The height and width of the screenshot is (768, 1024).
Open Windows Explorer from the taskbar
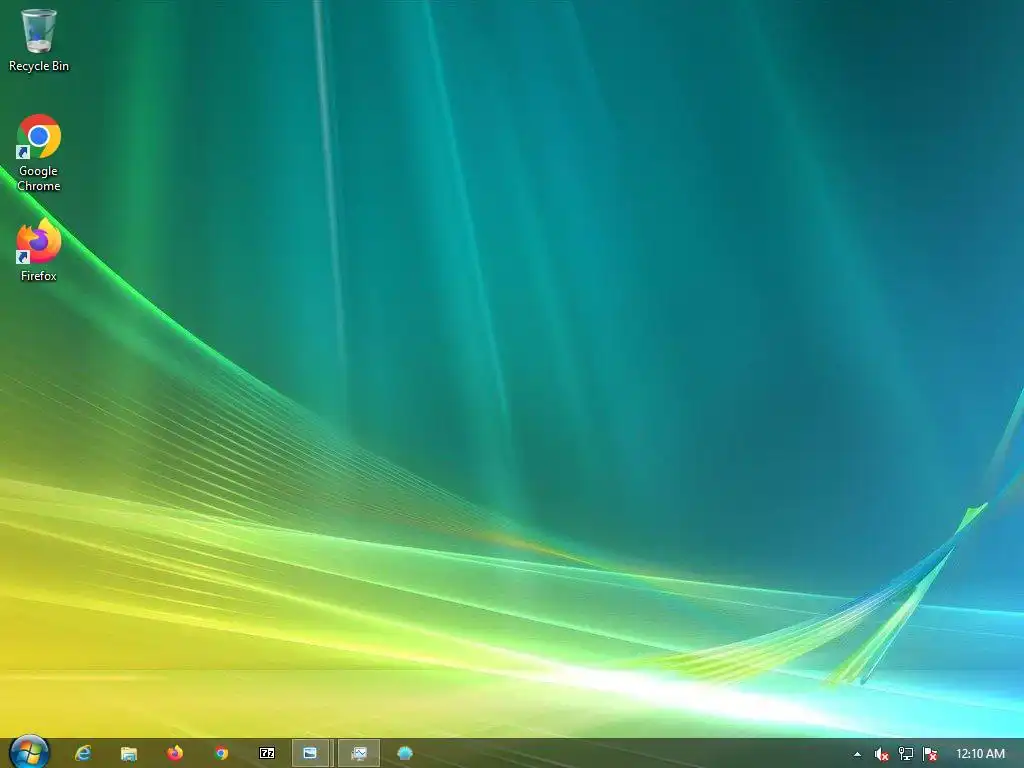129,754
